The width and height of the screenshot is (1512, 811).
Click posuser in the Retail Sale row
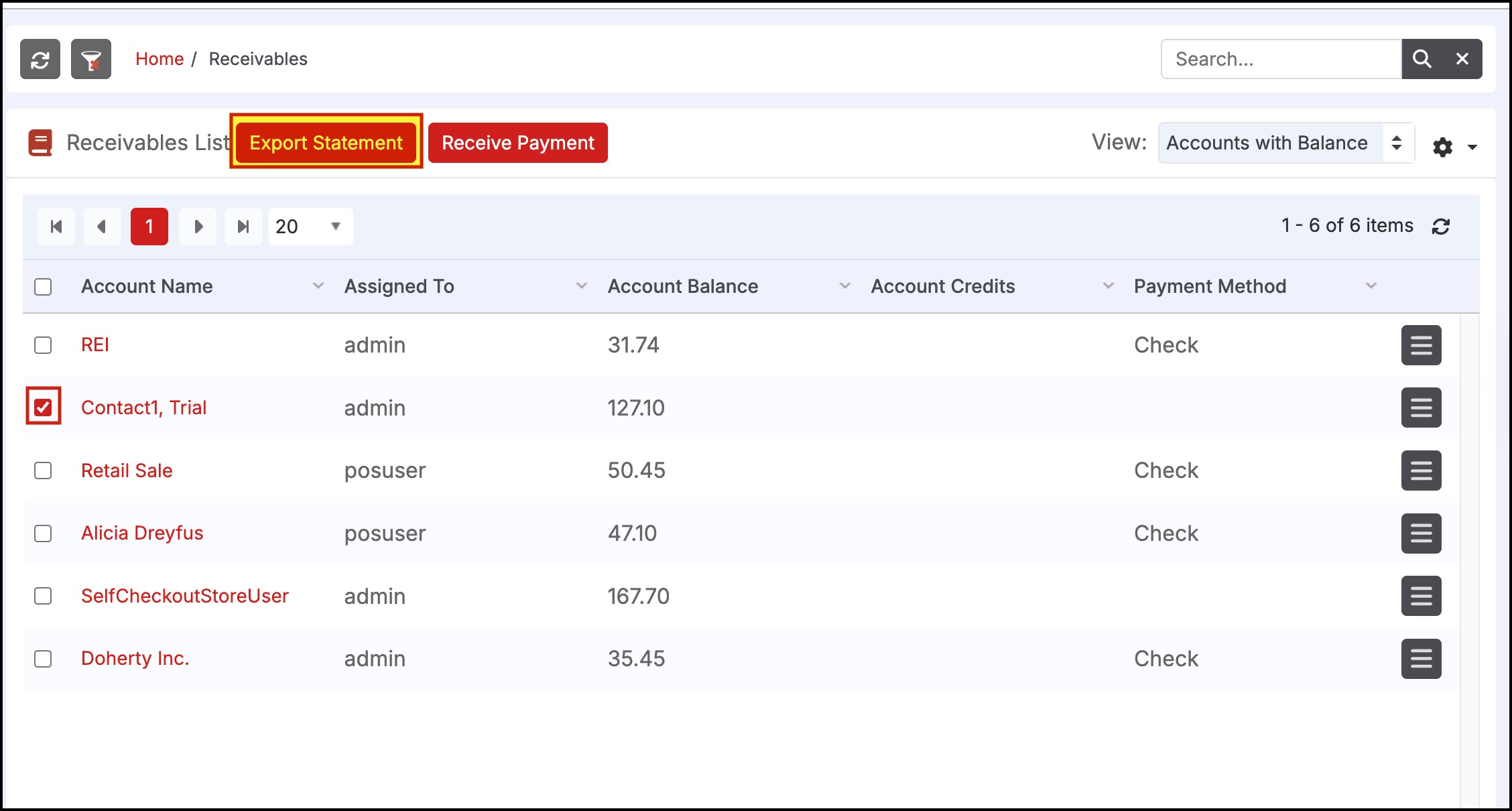(385, 471)
